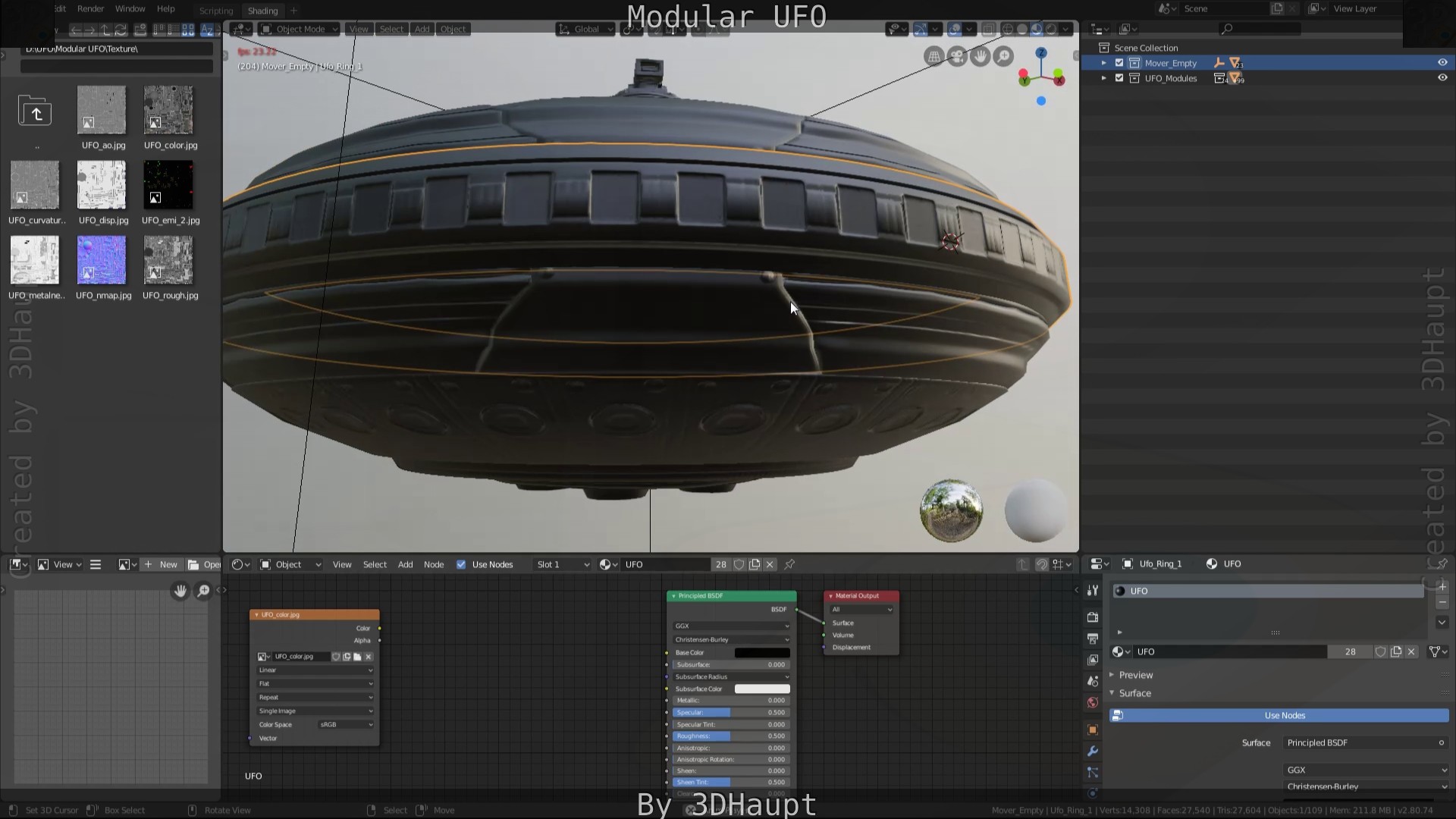
Task: Select the UFO_color.jpg texture thumbnail
Action: coord(169,110)
